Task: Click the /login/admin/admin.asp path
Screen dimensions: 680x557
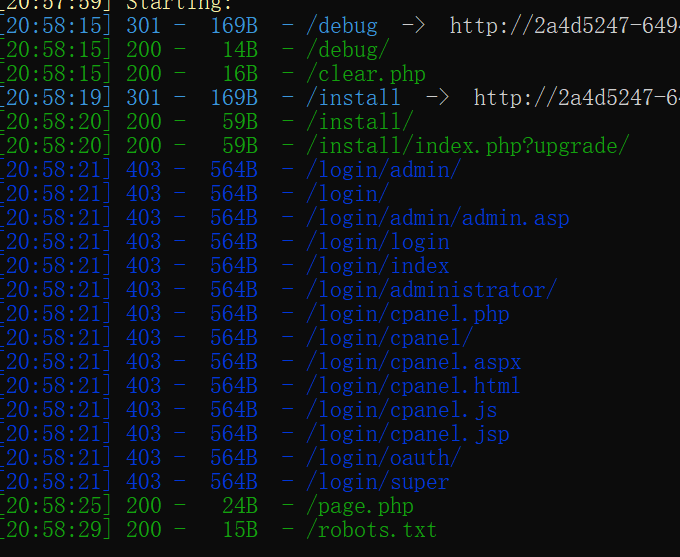Action: (437, 218)
